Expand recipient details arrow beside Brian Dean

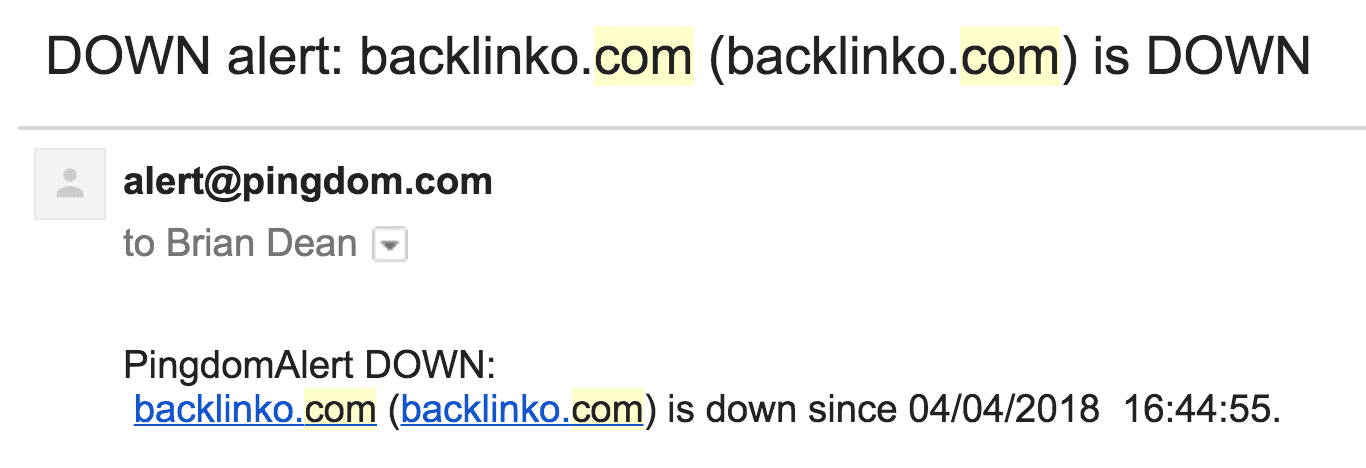pos(390,245)
